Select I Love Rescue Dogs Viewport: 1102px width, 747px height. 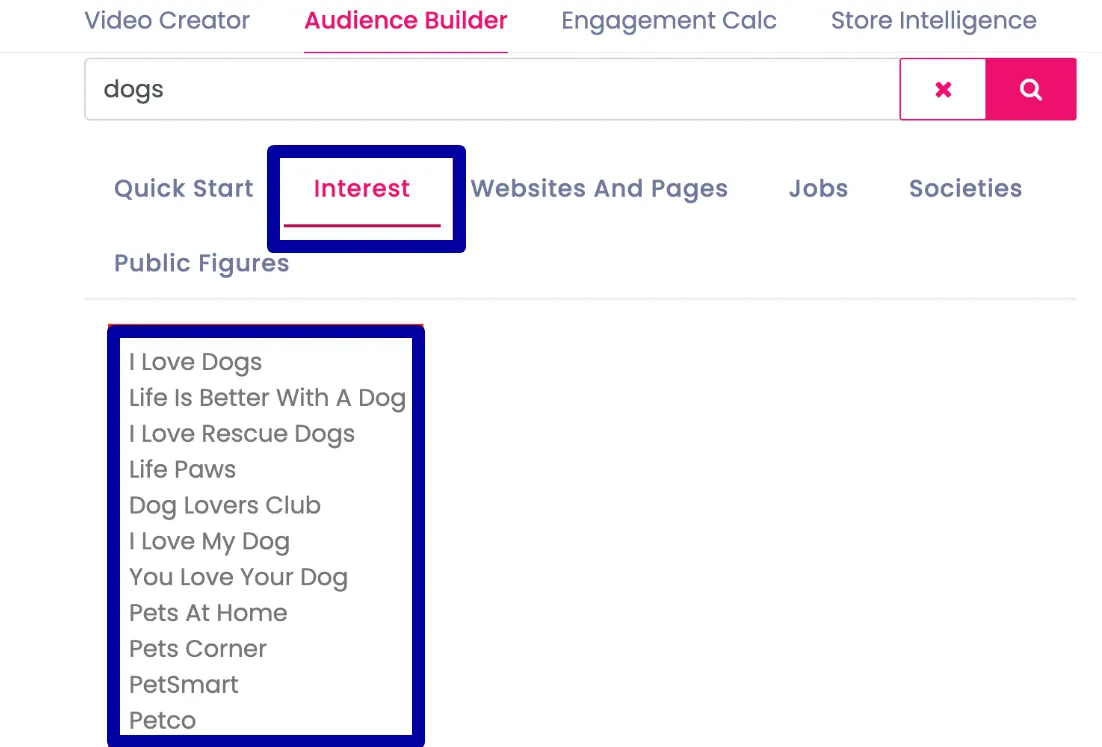point(242,434)
